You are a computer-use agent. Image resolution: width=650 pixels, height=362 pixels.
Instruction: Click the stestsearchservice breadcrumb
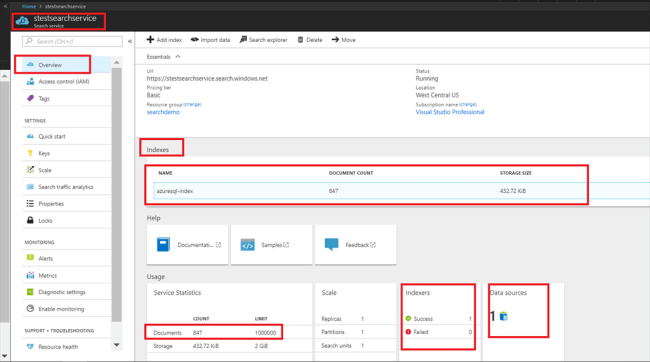pyautogui.click(x=65, y=6)
